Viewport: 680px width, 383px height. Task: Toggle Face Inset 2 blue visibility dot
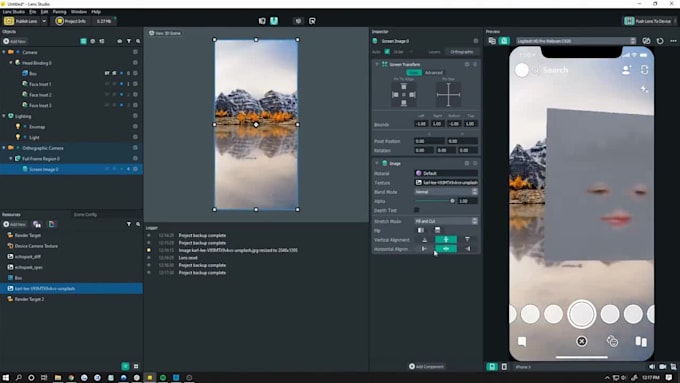121,95
